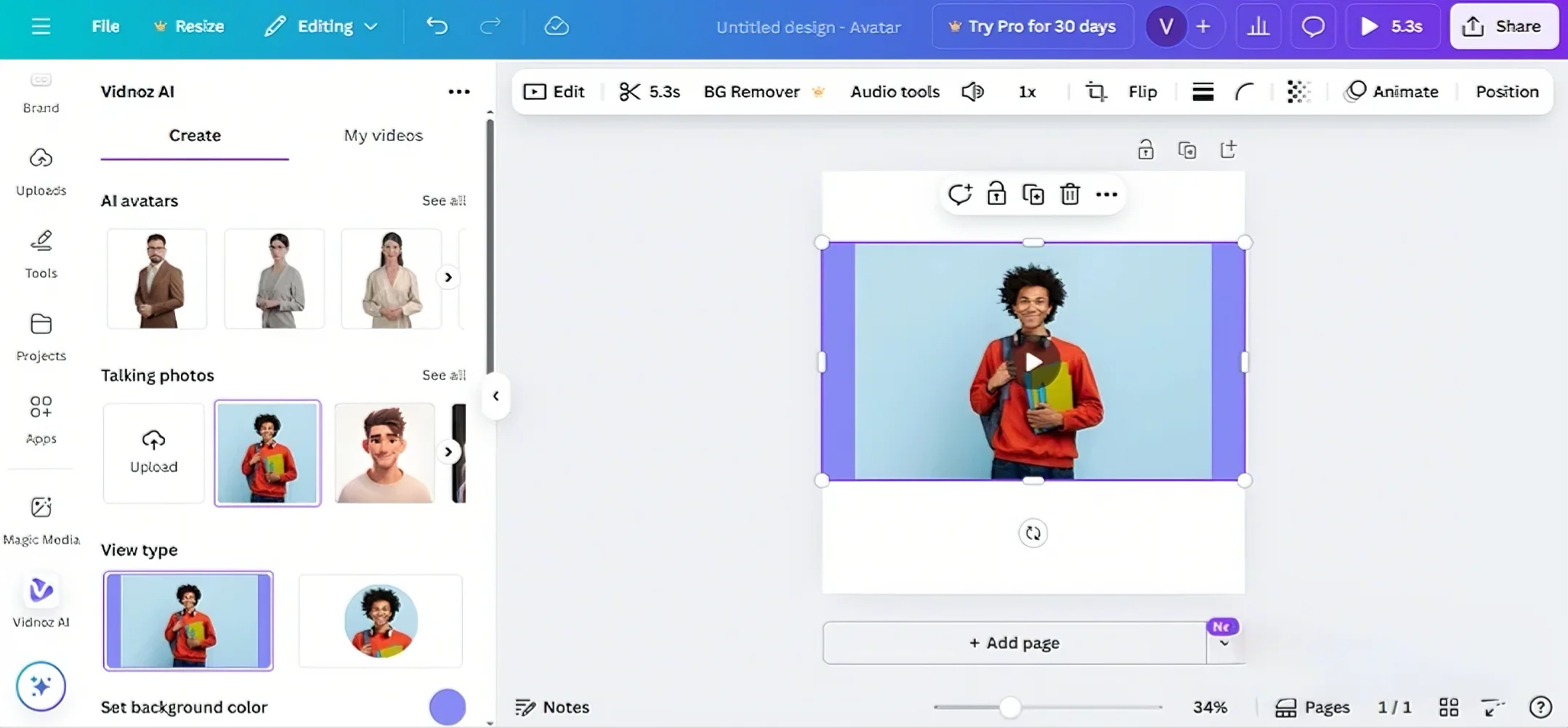Undo the last action
Viewport: 1568px width, 728px height.
[437, 26]
